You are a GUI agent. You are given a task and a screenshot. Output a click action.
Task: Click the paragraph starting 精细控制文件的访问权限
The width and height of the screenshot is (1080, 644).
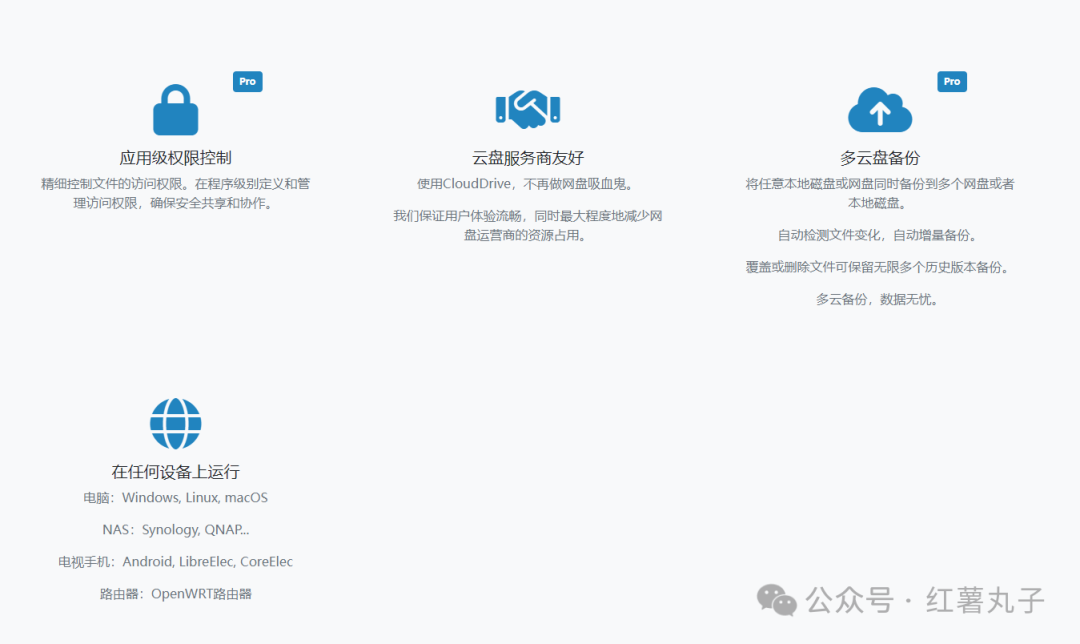tap(176, 194)
